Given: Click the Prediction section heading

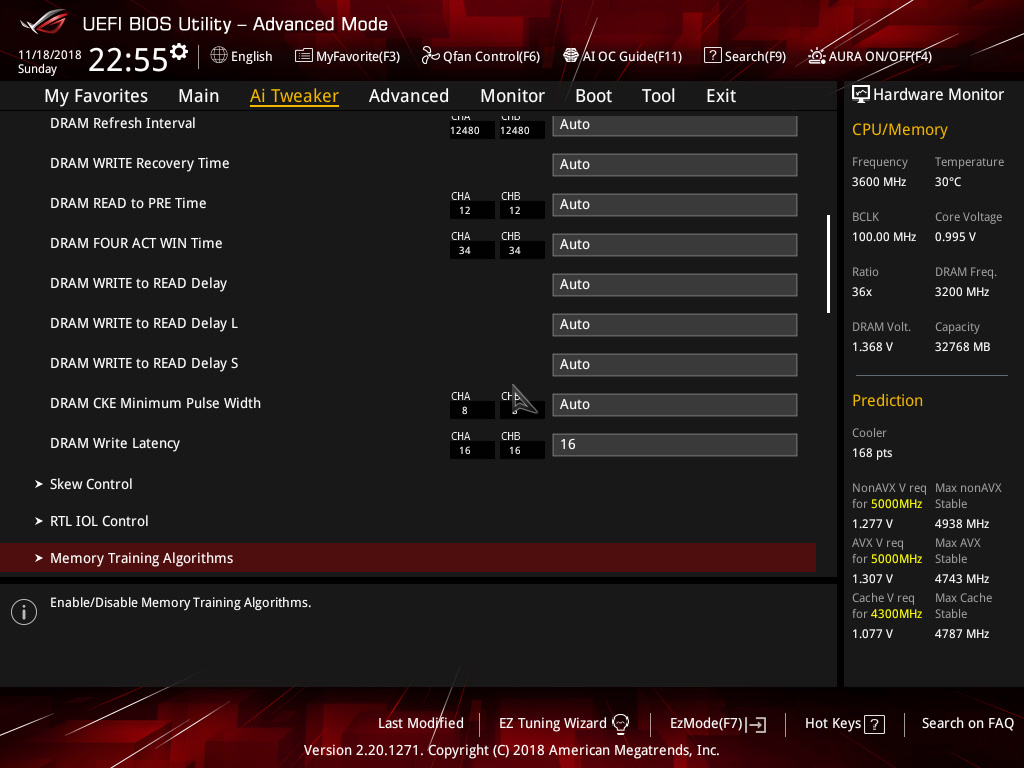Looking at the screenshot, I should click(x=888, y=400).
